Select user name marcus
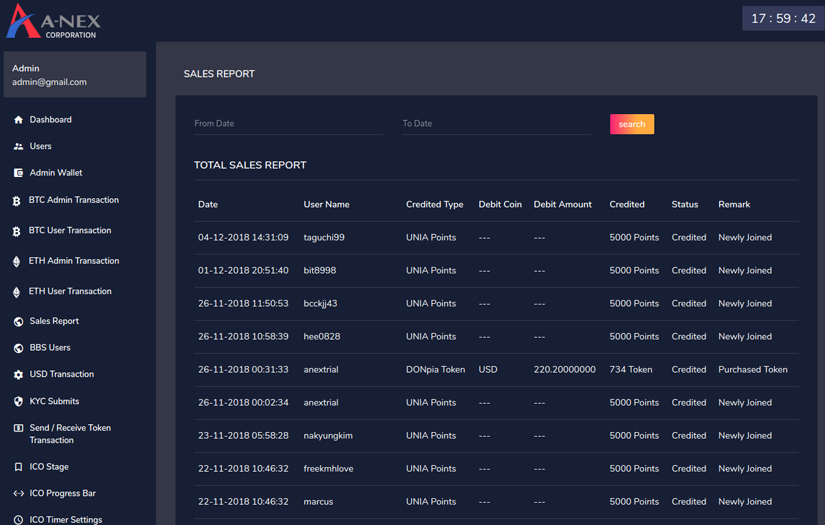Viewport: 825px width, 525px height. click(x=318, y=502)
